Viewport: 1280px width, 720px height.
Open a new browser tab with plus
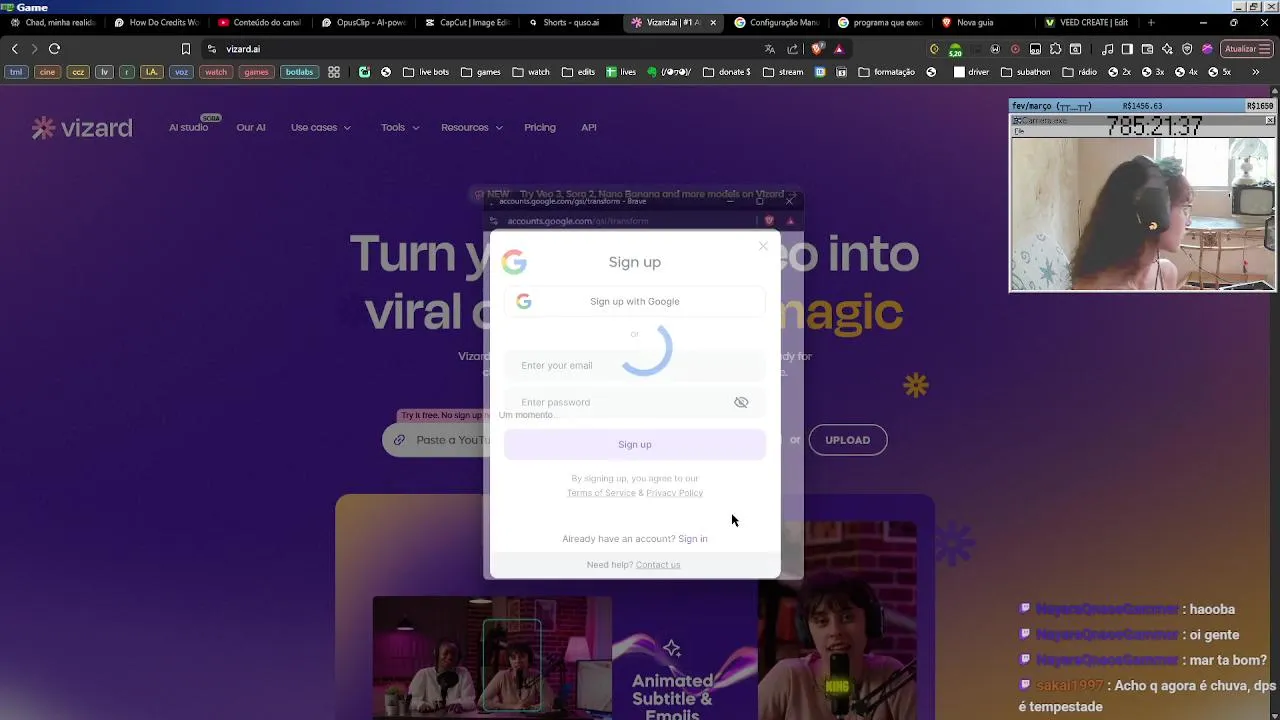(1151, 22)
